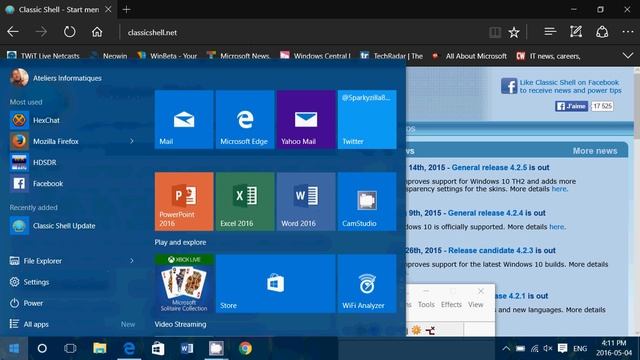This screenshot has width=640, height=360.
Task: Click the Windows Start button
Action: pos(14,349)
